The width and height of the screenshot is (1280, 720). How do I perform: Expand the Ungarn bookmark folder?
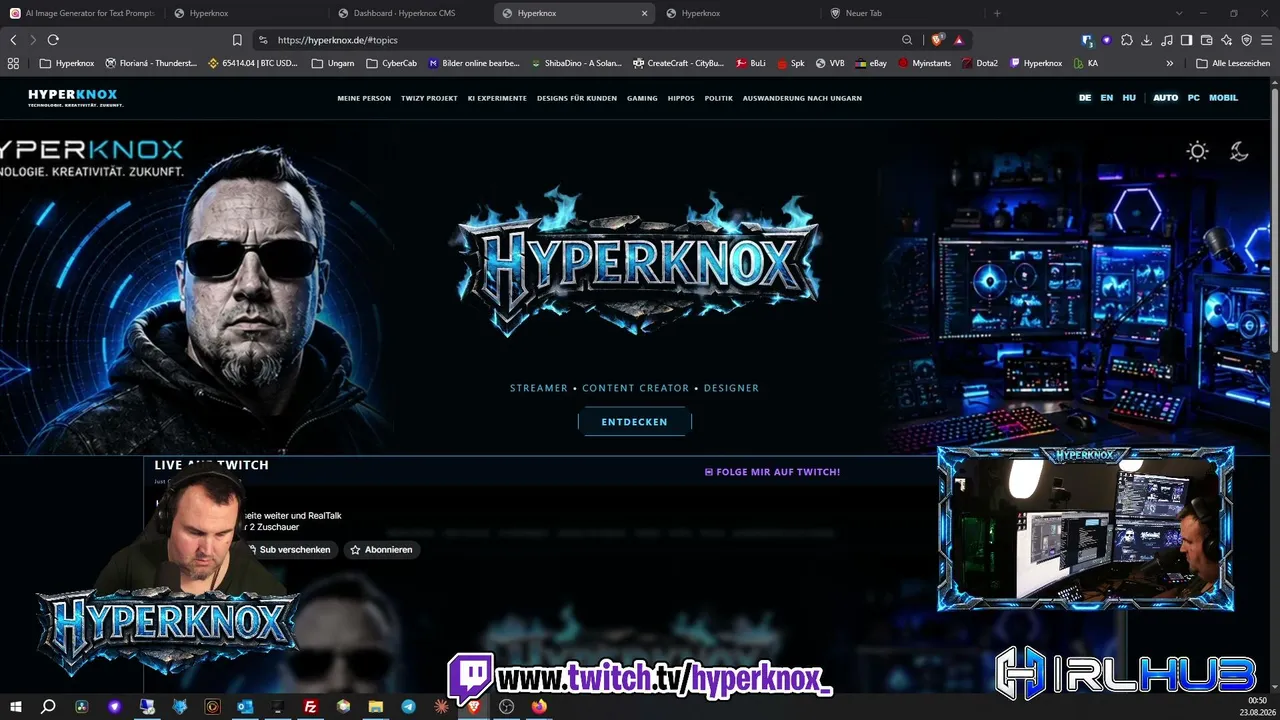click(333, 63)
